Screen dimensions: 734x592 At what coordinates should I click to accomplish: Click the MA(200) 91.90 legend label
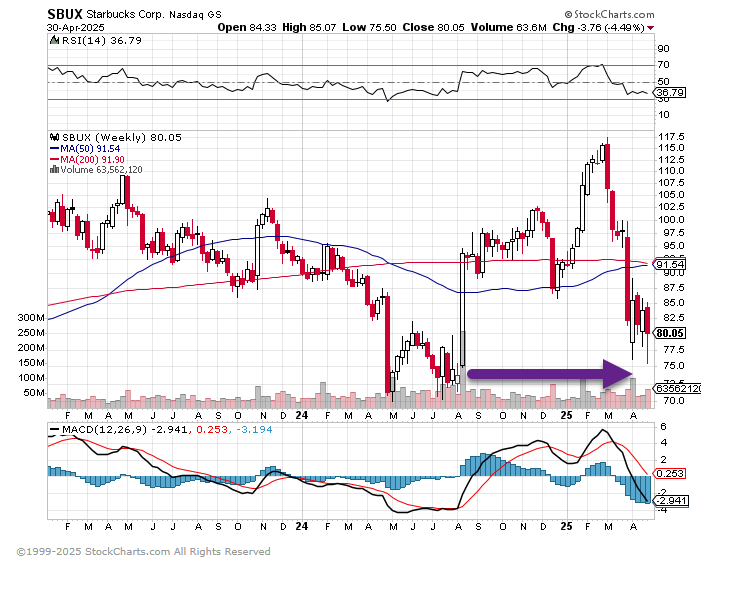(92, 160)
